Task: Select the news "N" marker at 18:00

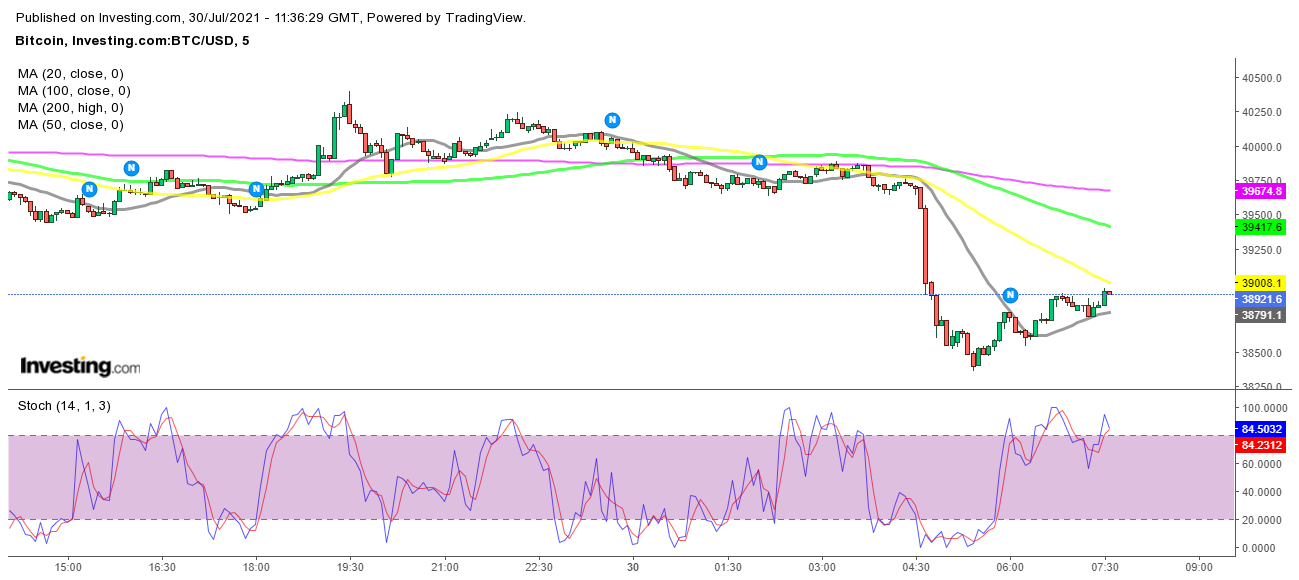Action: (256, 188)
